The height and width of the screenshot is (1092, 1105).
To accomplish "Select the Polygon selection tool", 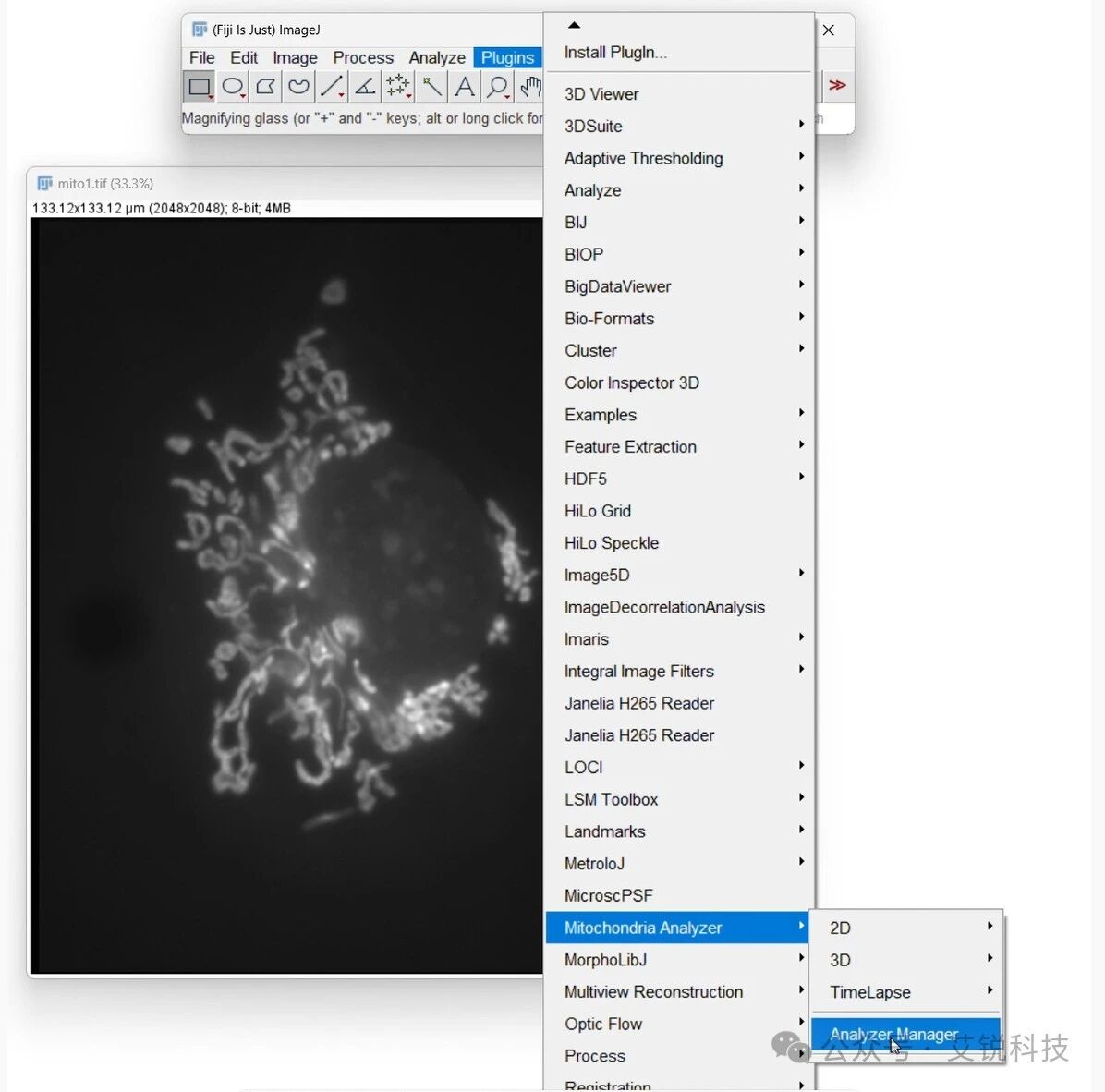I will [266, 87].
